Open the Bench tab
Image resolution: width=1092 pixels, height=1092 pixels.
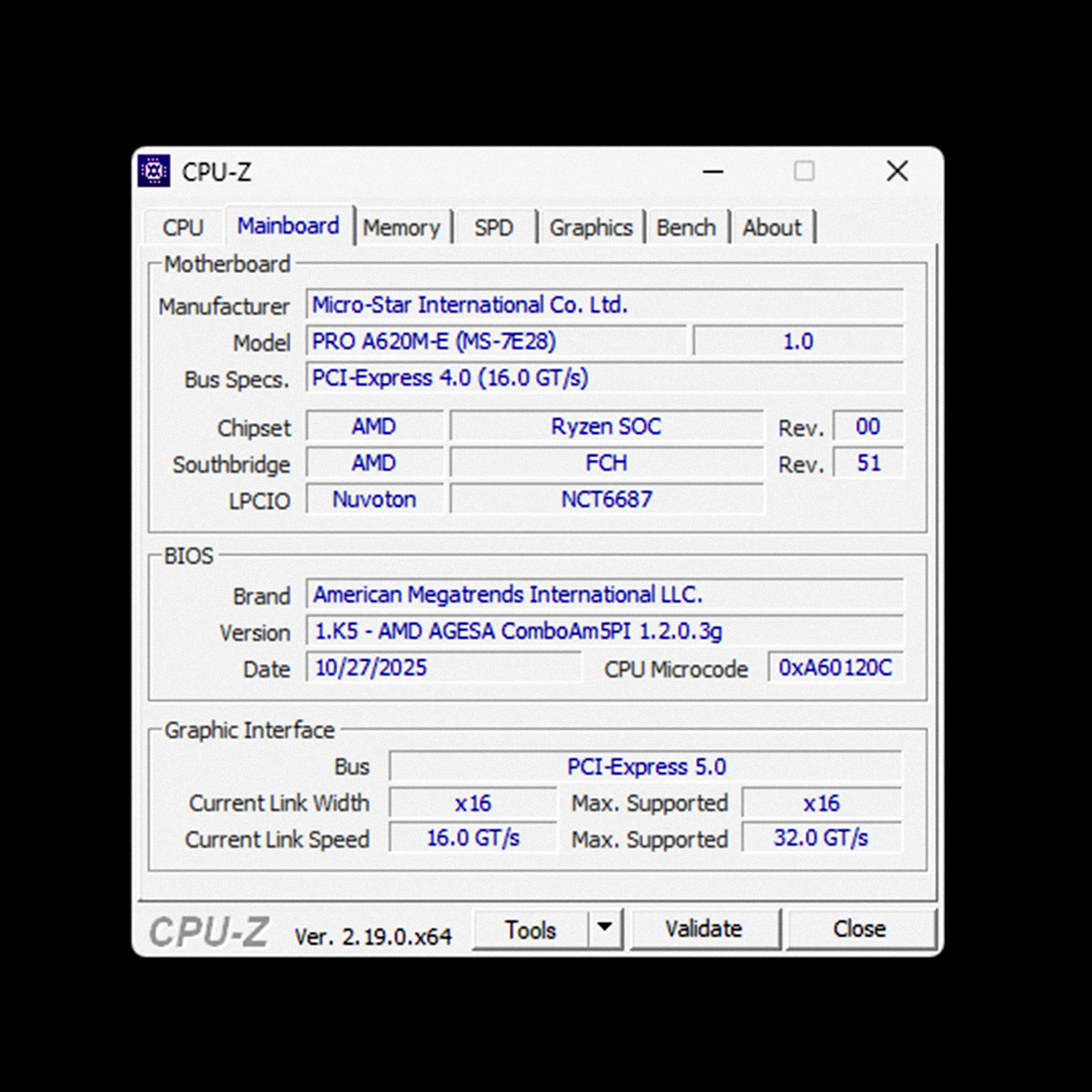[686, 227]
